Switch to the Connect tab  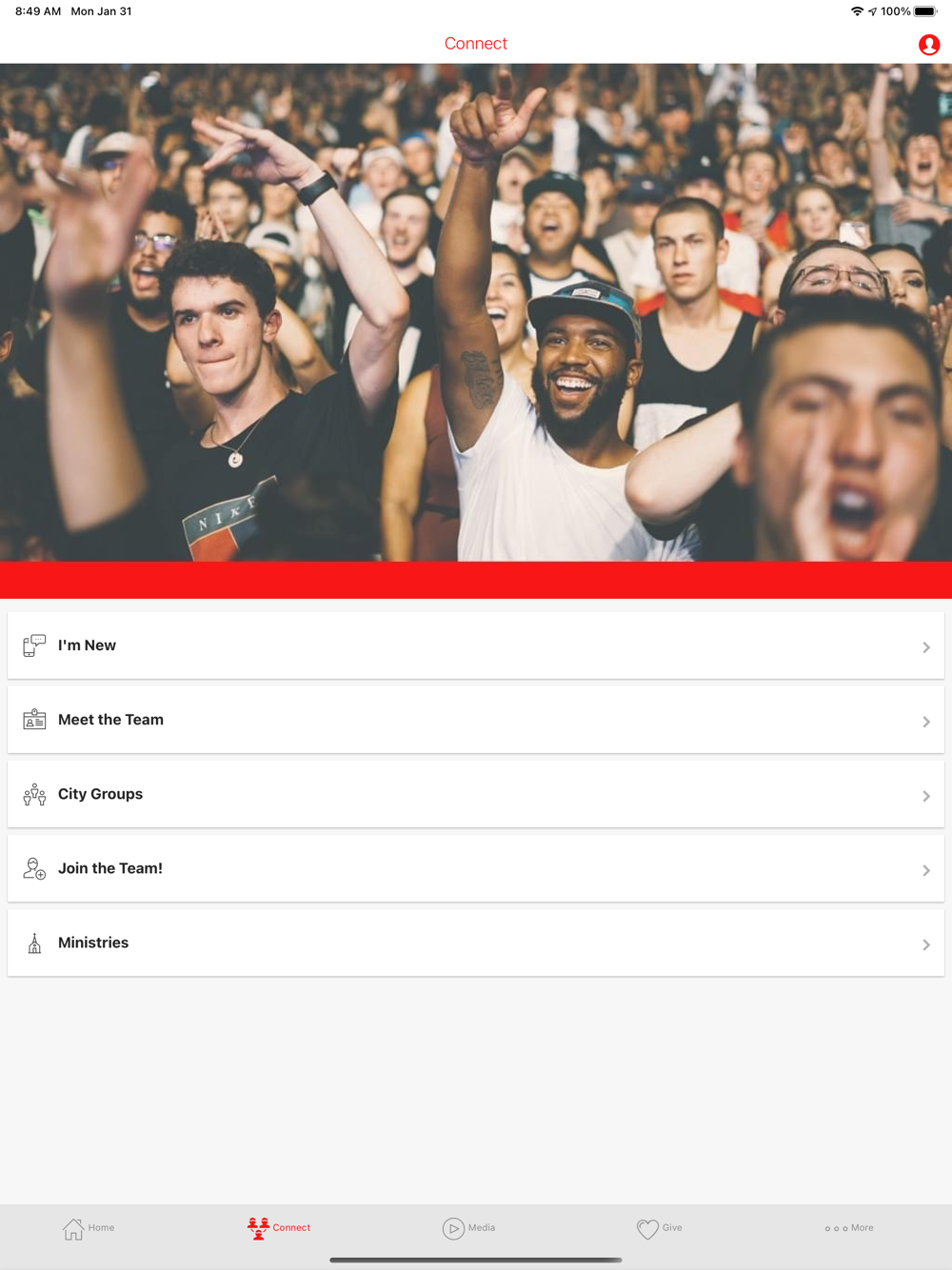(279, 1228)
